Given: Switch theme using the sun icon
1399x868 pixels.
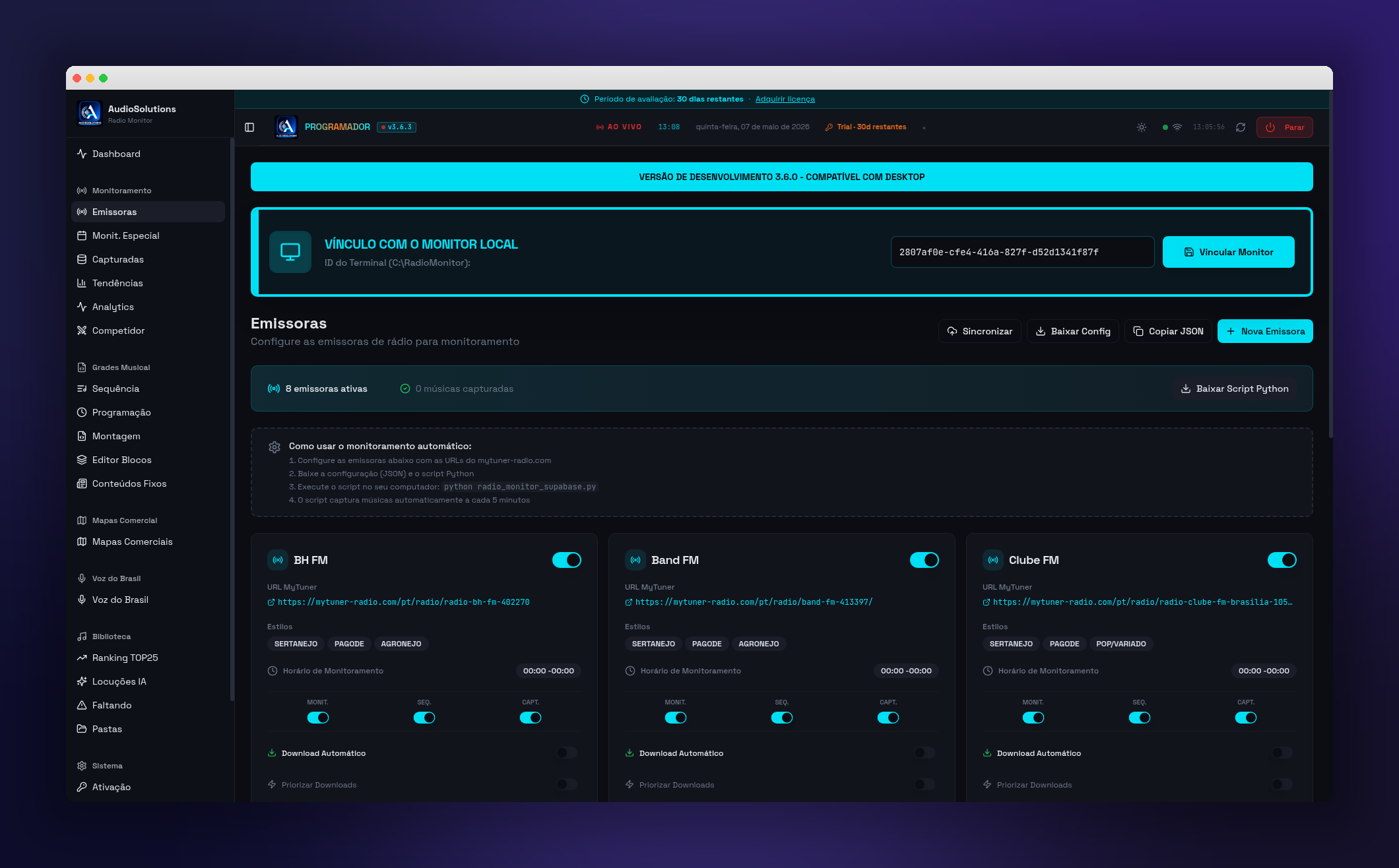Looking at the screenshot, I should tap(1142, 127).
